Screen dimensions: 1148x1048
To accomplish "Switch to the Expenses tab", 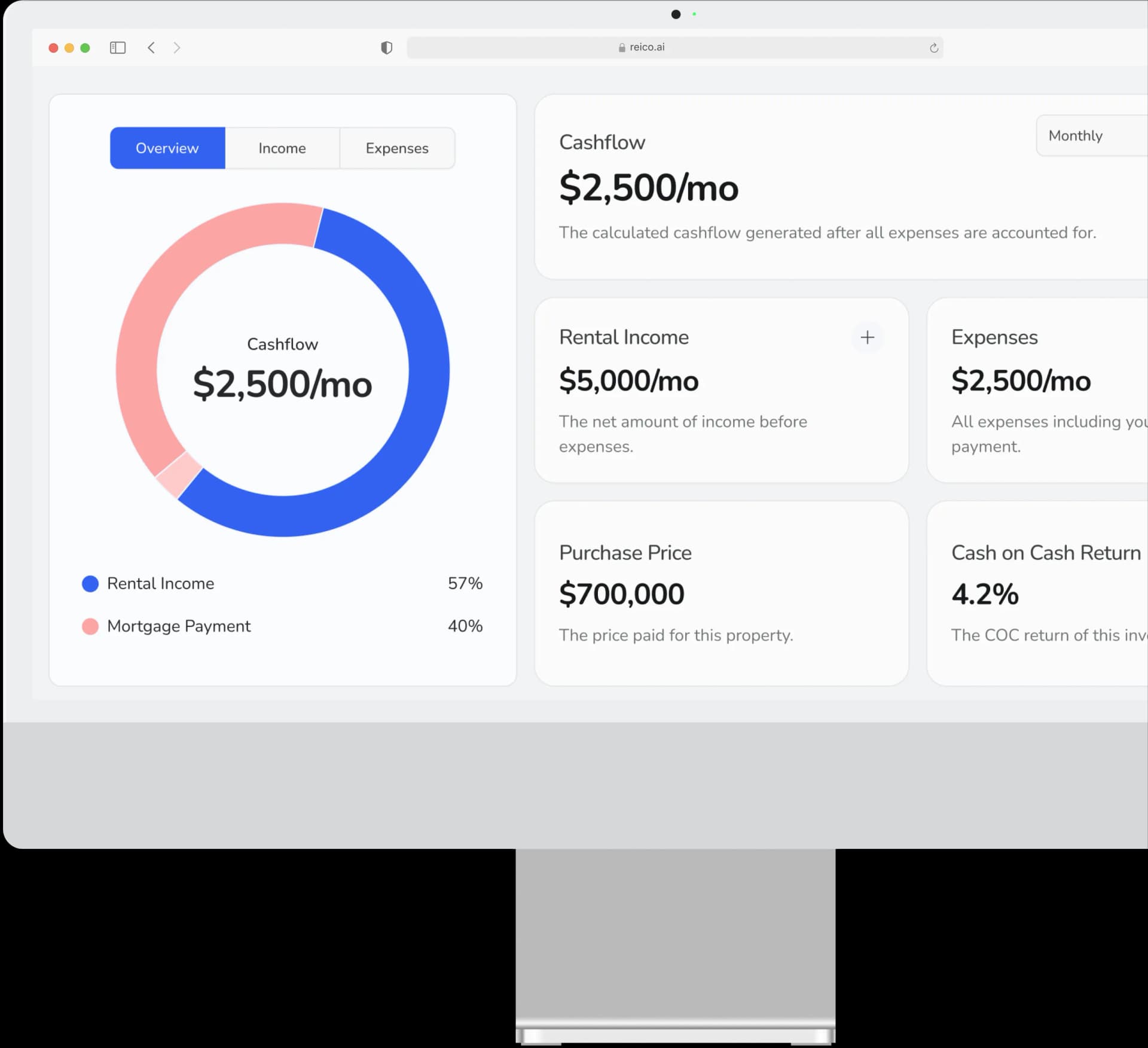I will coord(397,148).
